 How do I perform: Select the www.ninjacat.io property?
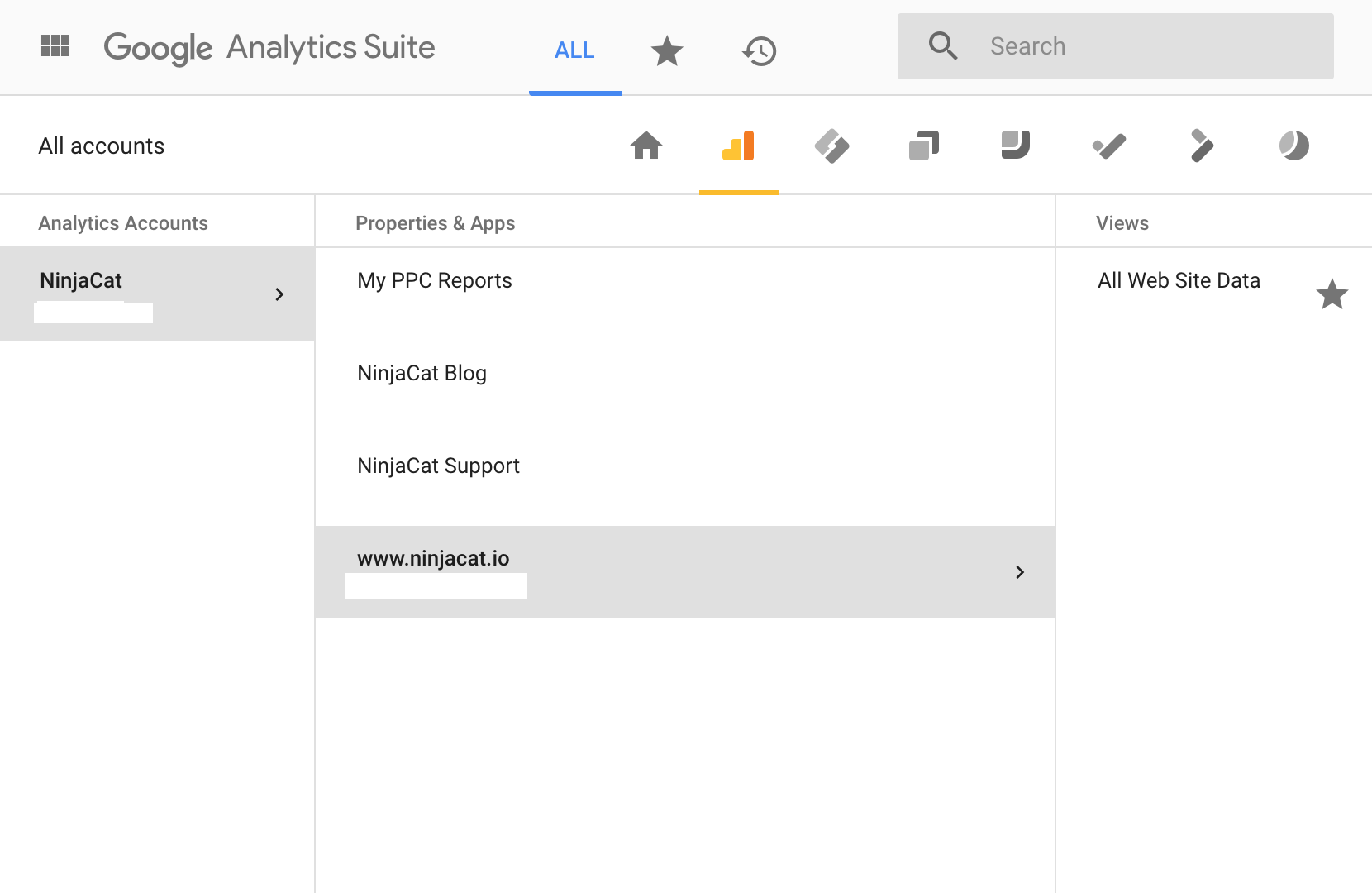tap(685, 572)
